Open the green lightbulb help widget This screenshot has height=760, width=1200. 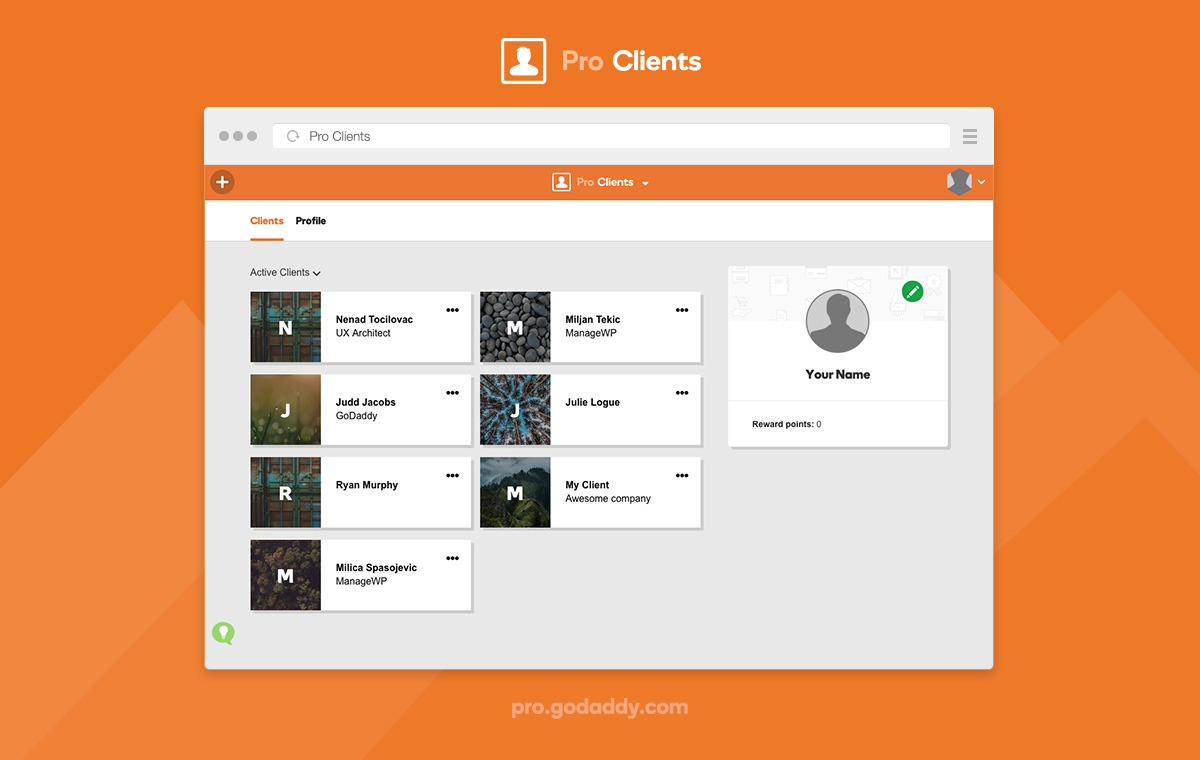coord(222,633)
